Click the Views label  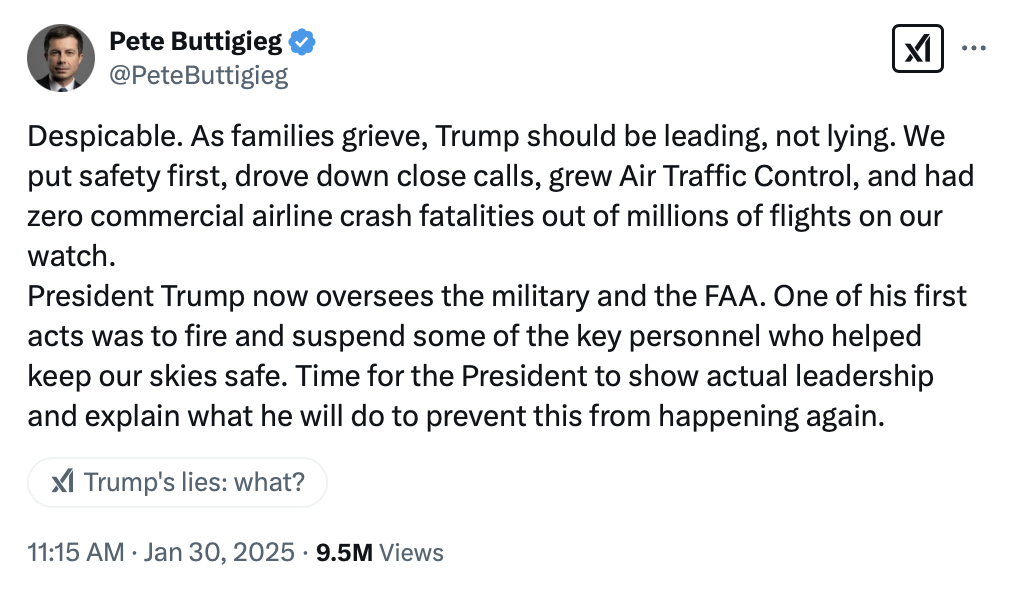pos(412,552)
